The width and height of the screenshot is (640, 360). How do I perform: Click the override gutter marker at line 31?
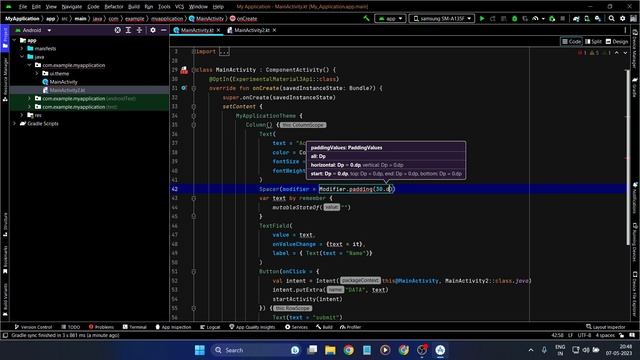pos(184,88)
